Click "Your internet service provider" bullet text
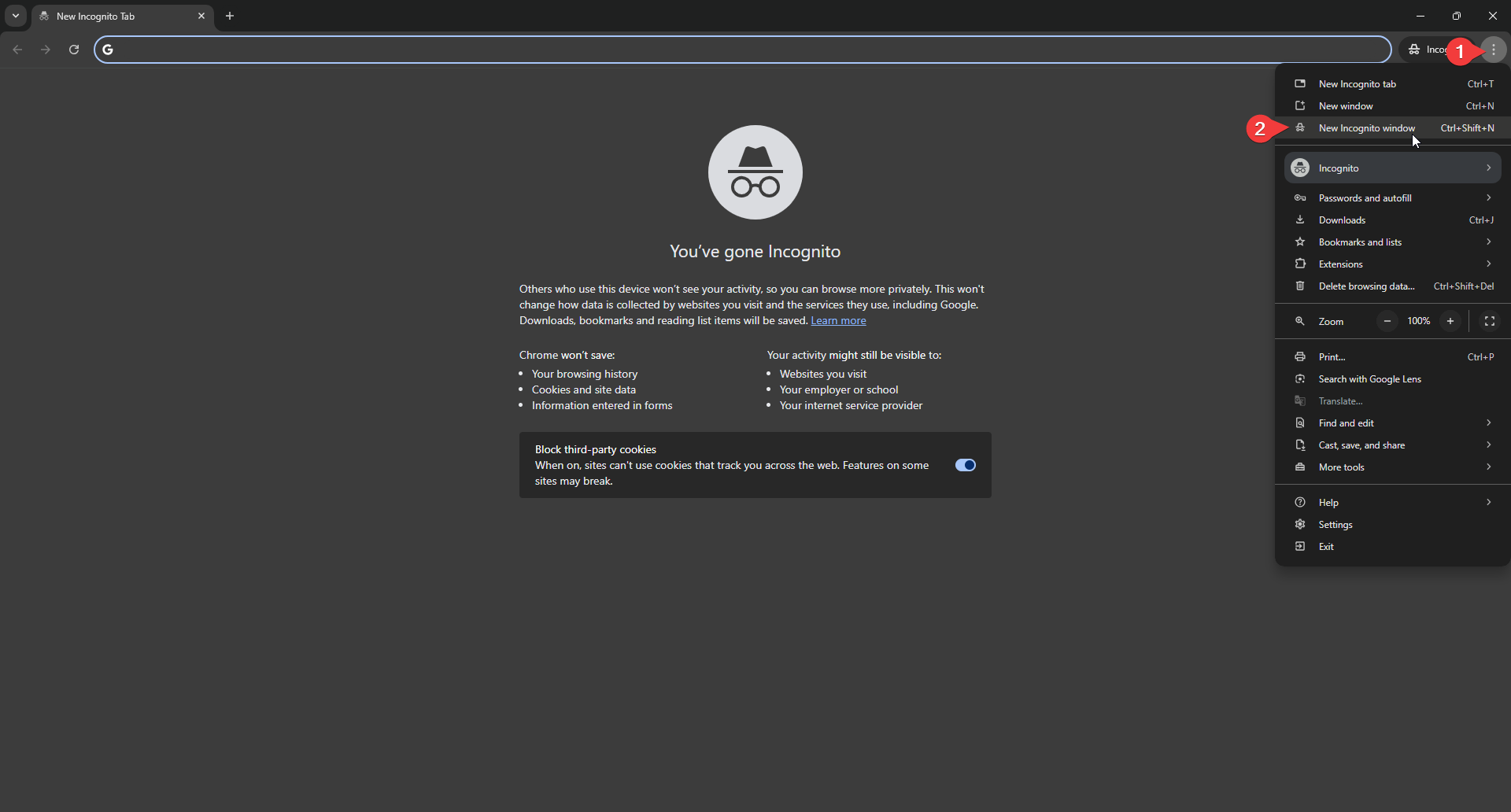 coord(852,406)
